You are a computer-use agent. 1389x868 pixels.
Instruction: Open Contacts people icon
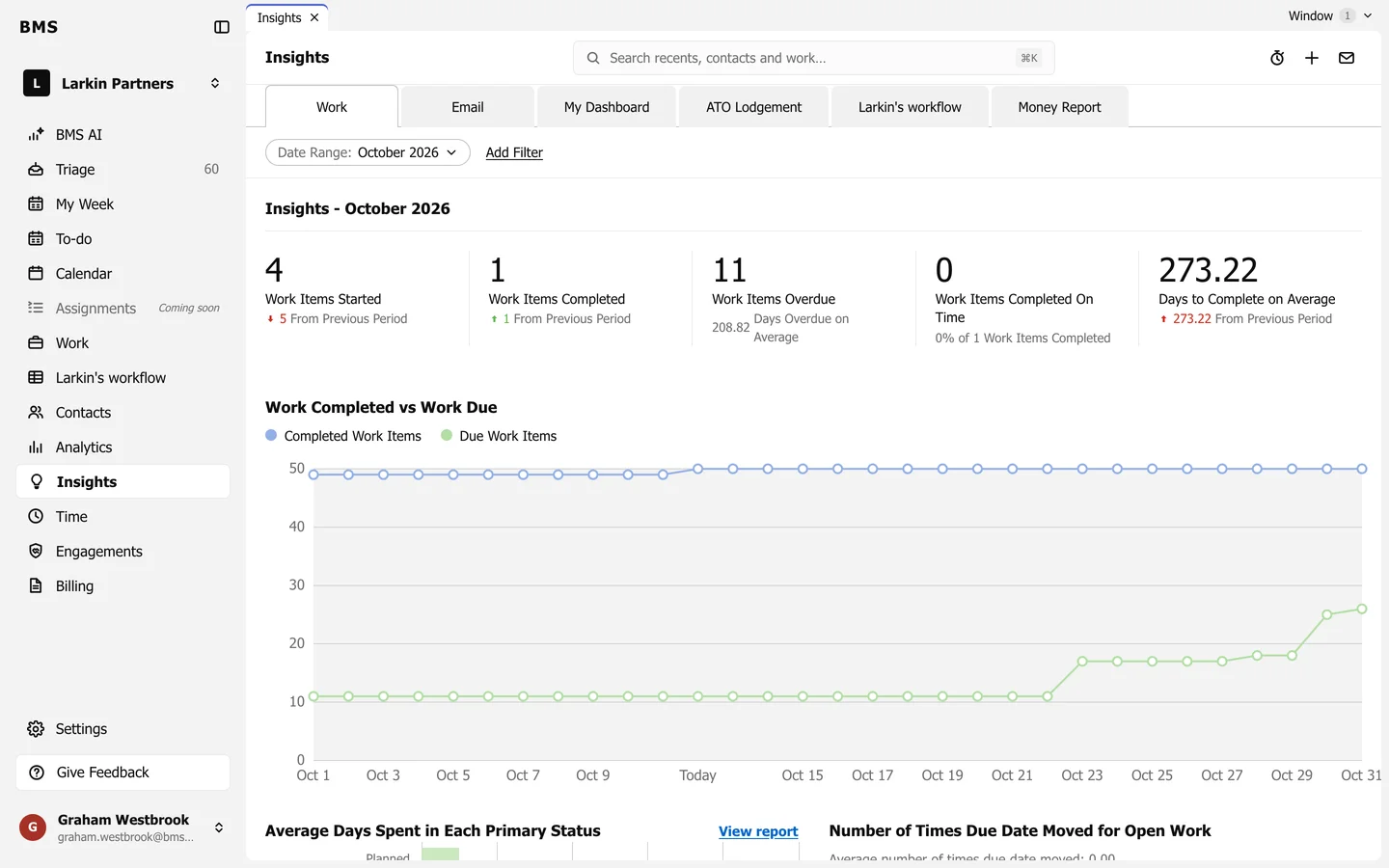[36, 413]
